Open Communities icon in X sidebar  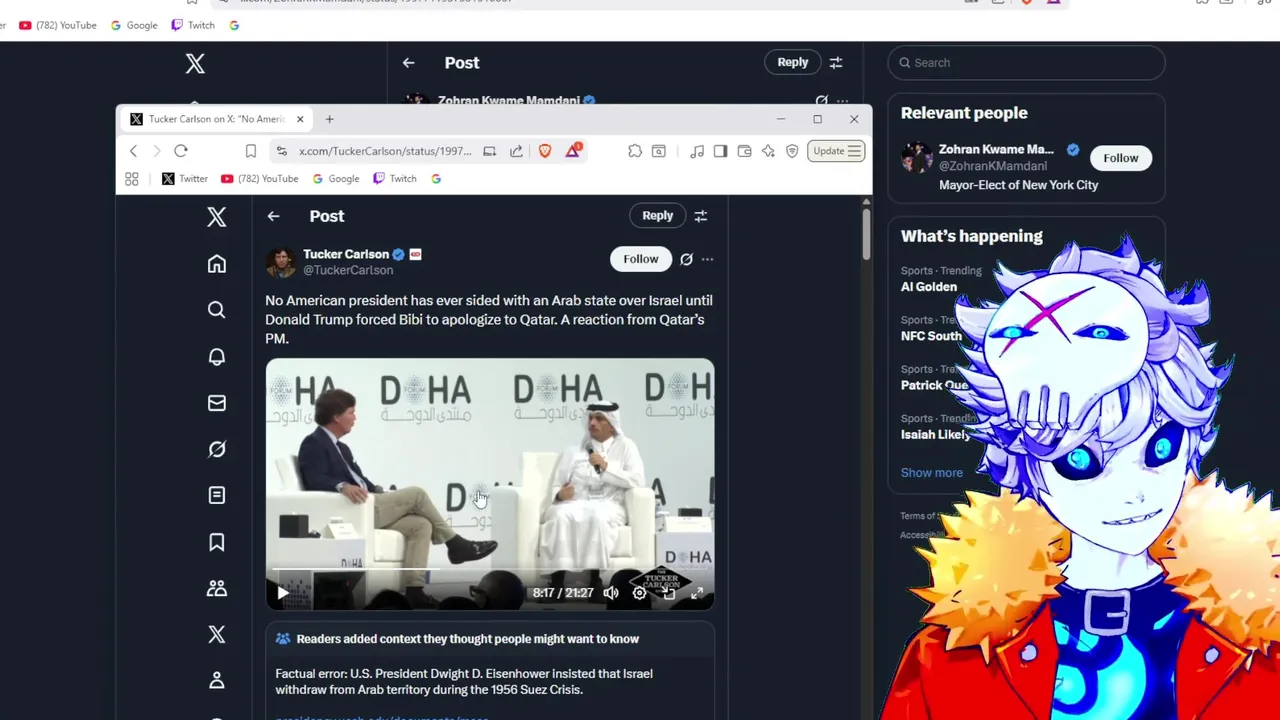click(x=217, y=588)
